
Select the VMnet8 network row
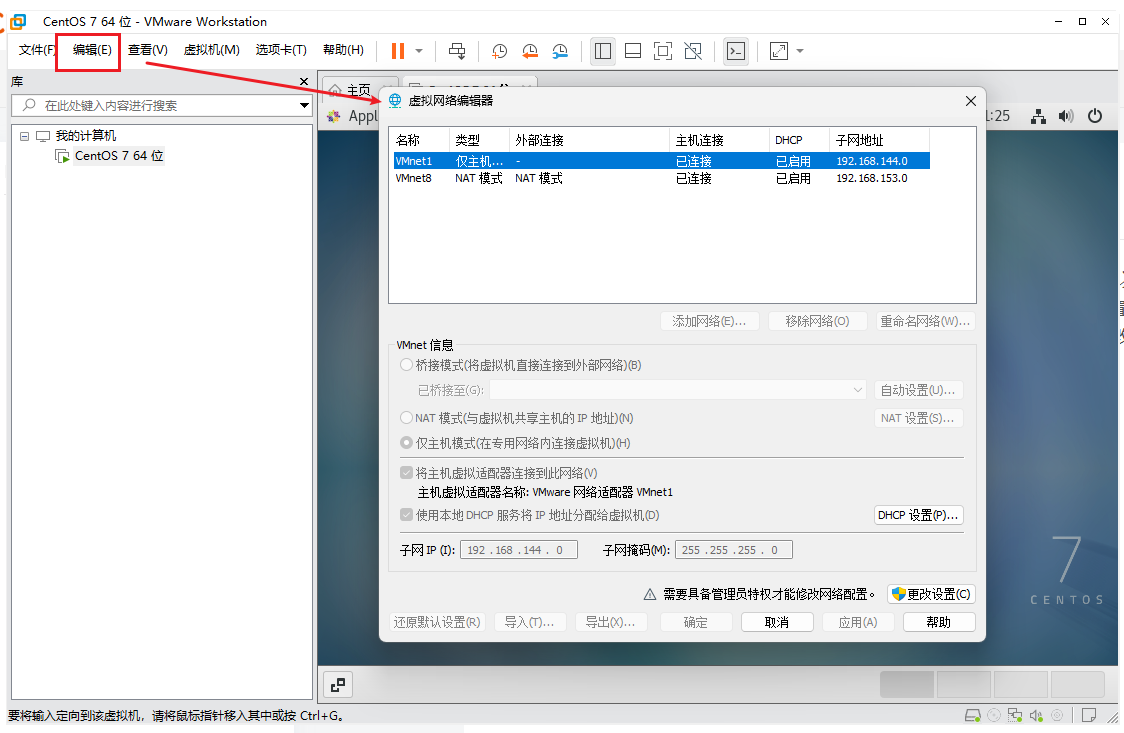point(662,178)
